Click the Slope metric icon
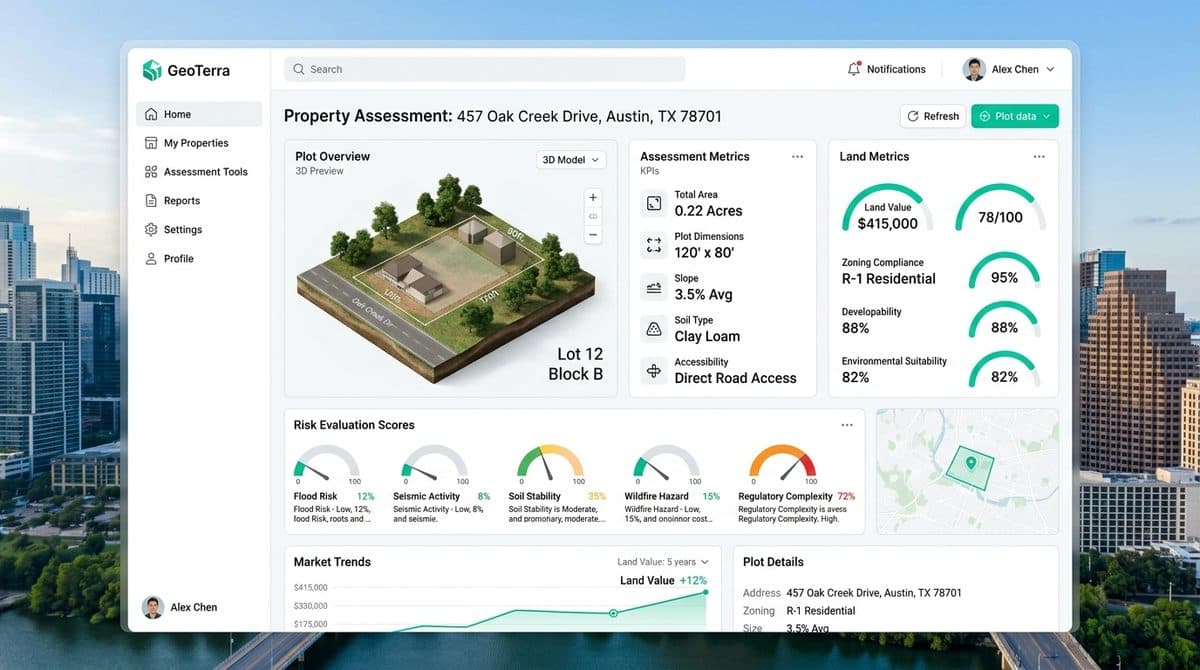The height and width of the screenshot is (670, 1200). [x=654, y=287]
